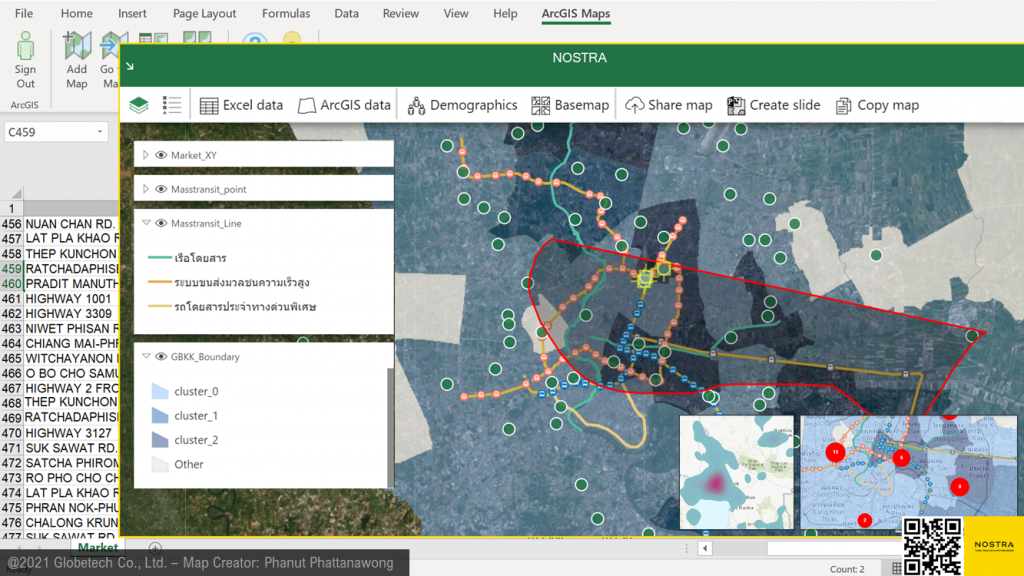Screen dimensions: 1024x576
Task: Select cell with NUAN CHAN RD.
Action: click(71, 224)
